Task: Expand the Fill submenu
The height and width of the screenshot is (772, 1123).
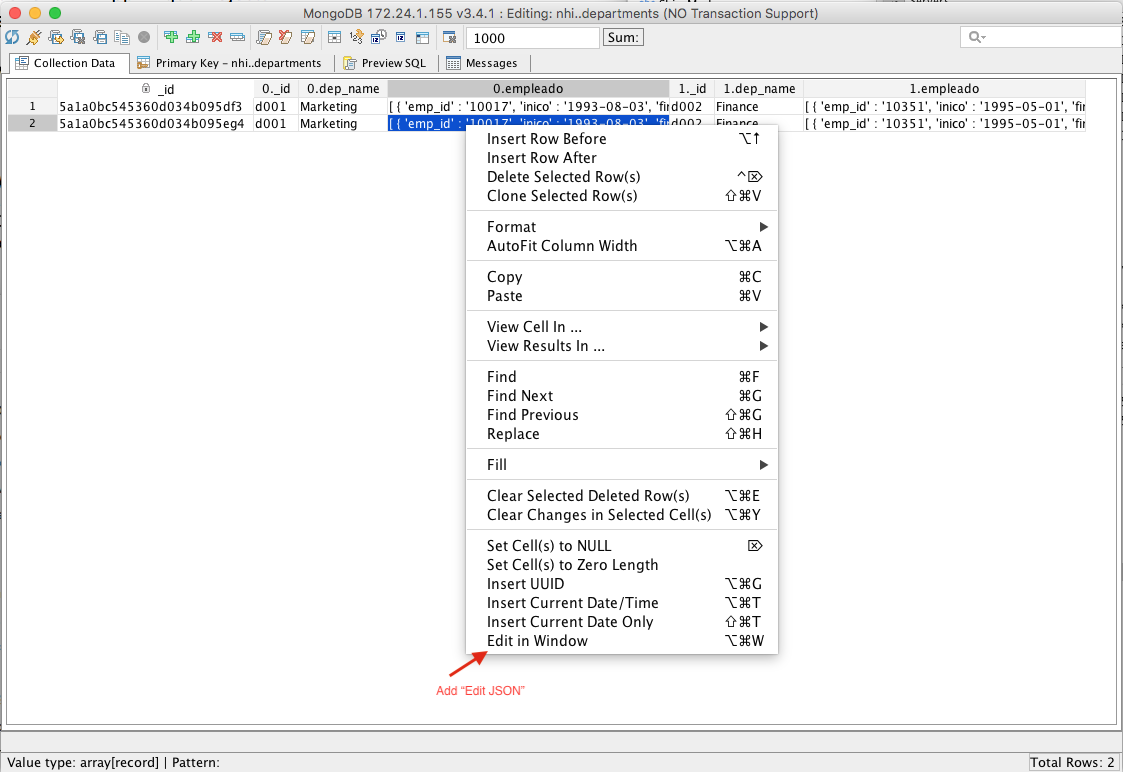Action: coord(622,465)
